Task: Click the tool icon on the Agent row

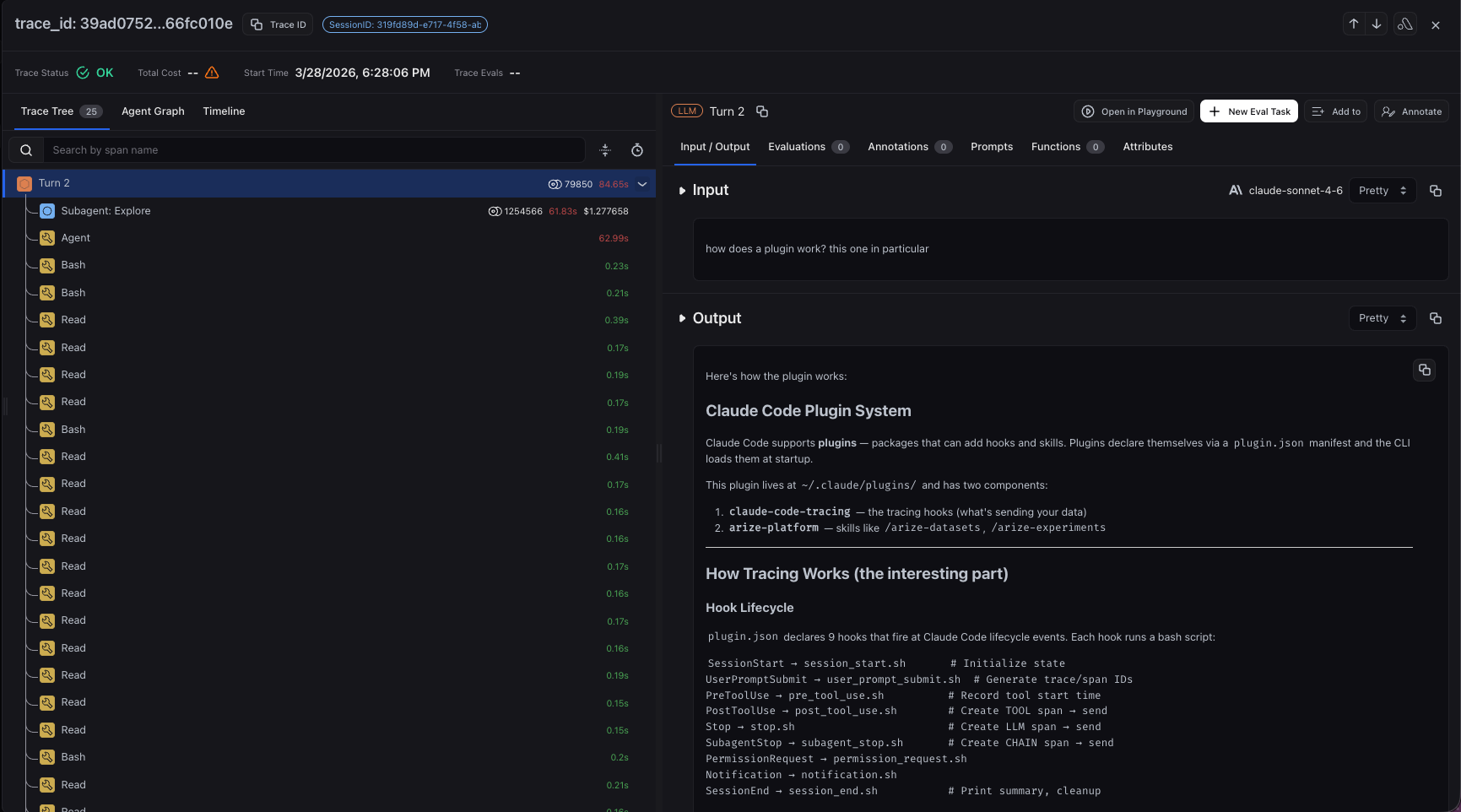Action: coord(47,238)
